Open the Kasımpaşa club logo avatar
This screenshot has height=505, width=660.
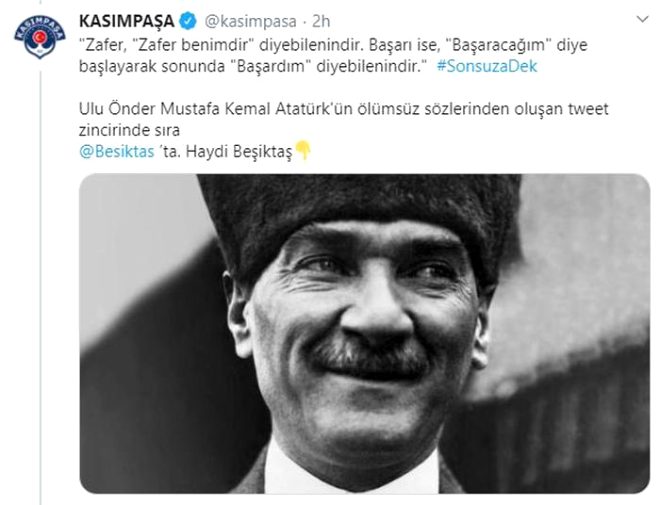(40, 36)
